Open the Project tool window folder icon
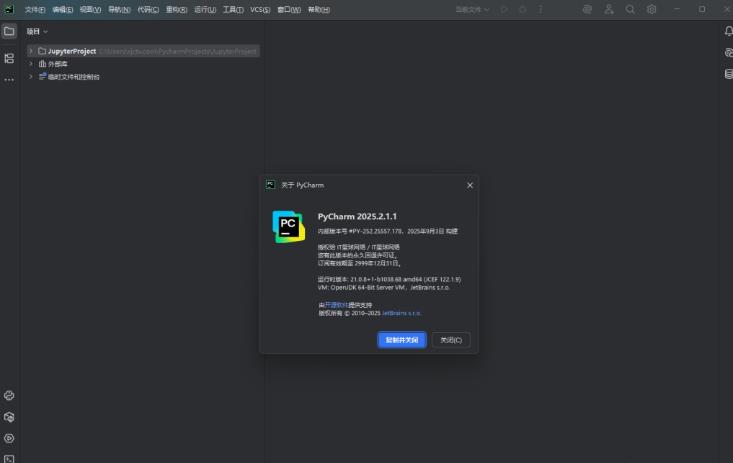Image resolution: width=733 pixels, height=463 pixels. pos(9,31)
